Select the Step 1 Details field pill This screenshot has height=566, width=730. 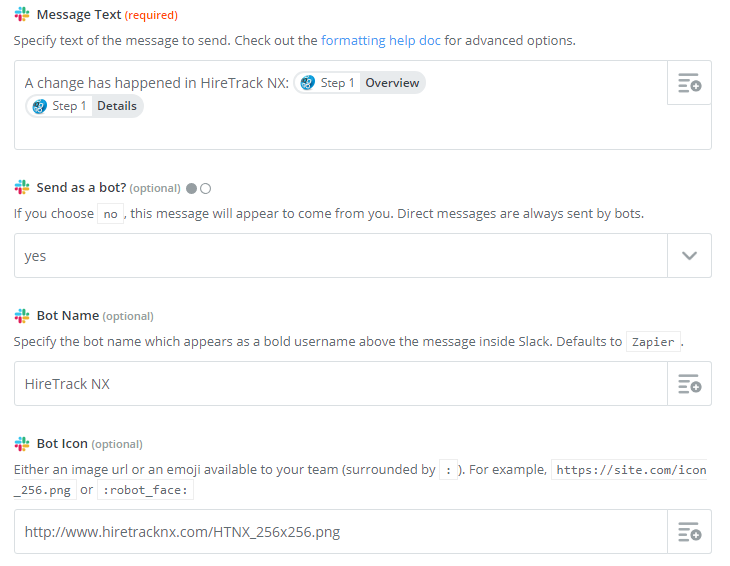(84, 106)
